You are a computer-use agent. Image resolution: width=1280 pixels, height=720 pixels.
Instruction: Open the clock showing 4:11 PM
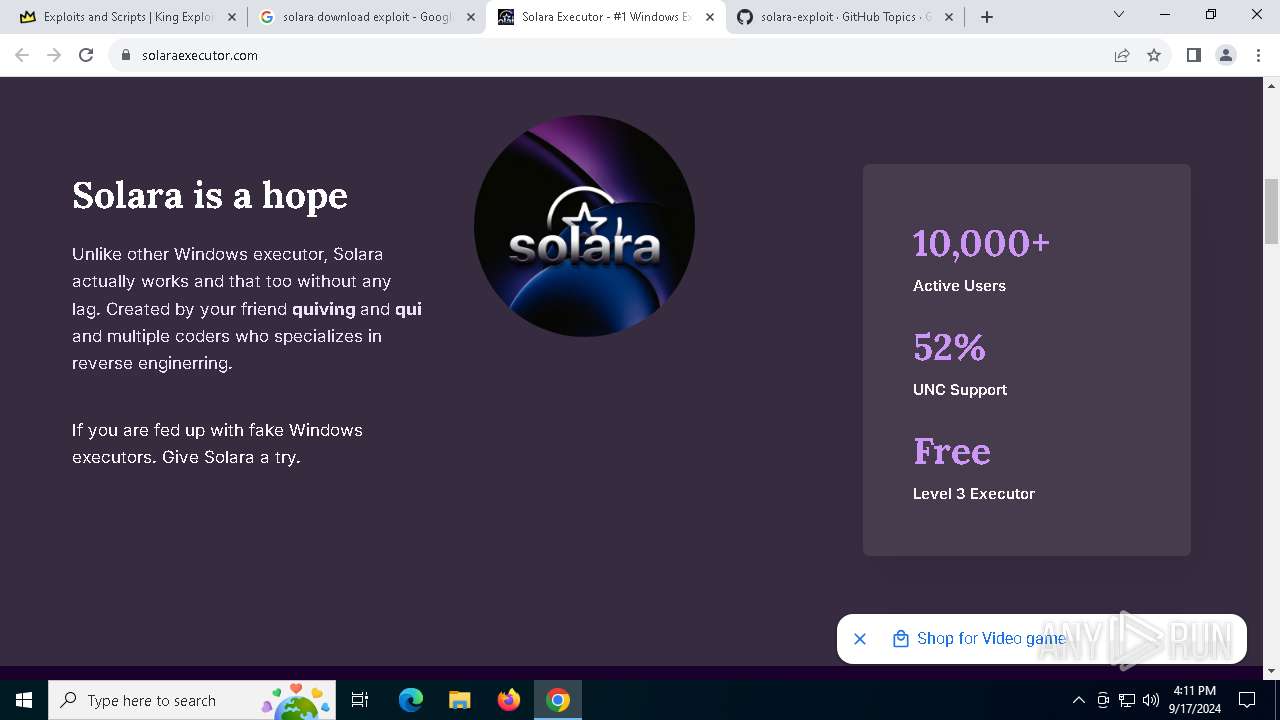point(1194,700)
